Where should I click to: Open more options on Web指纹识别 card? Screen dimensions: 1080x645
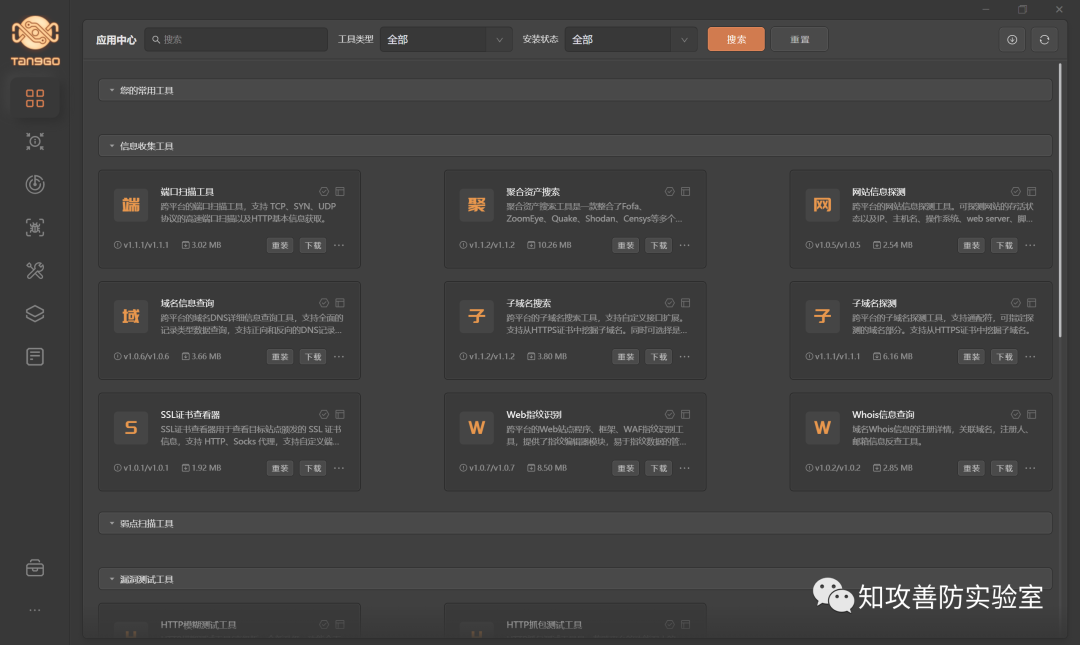685,469
